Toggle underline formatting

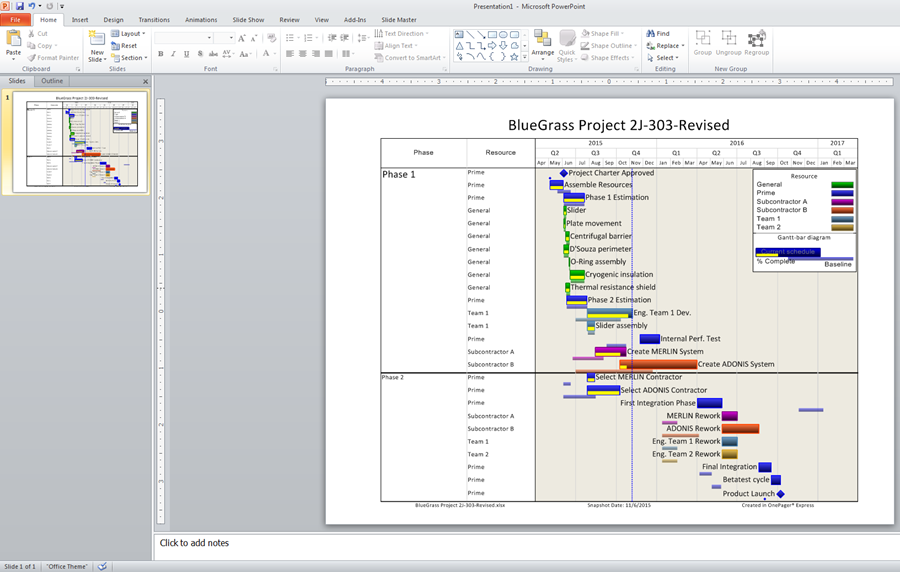pyautogui.click(x=187, y=54)
